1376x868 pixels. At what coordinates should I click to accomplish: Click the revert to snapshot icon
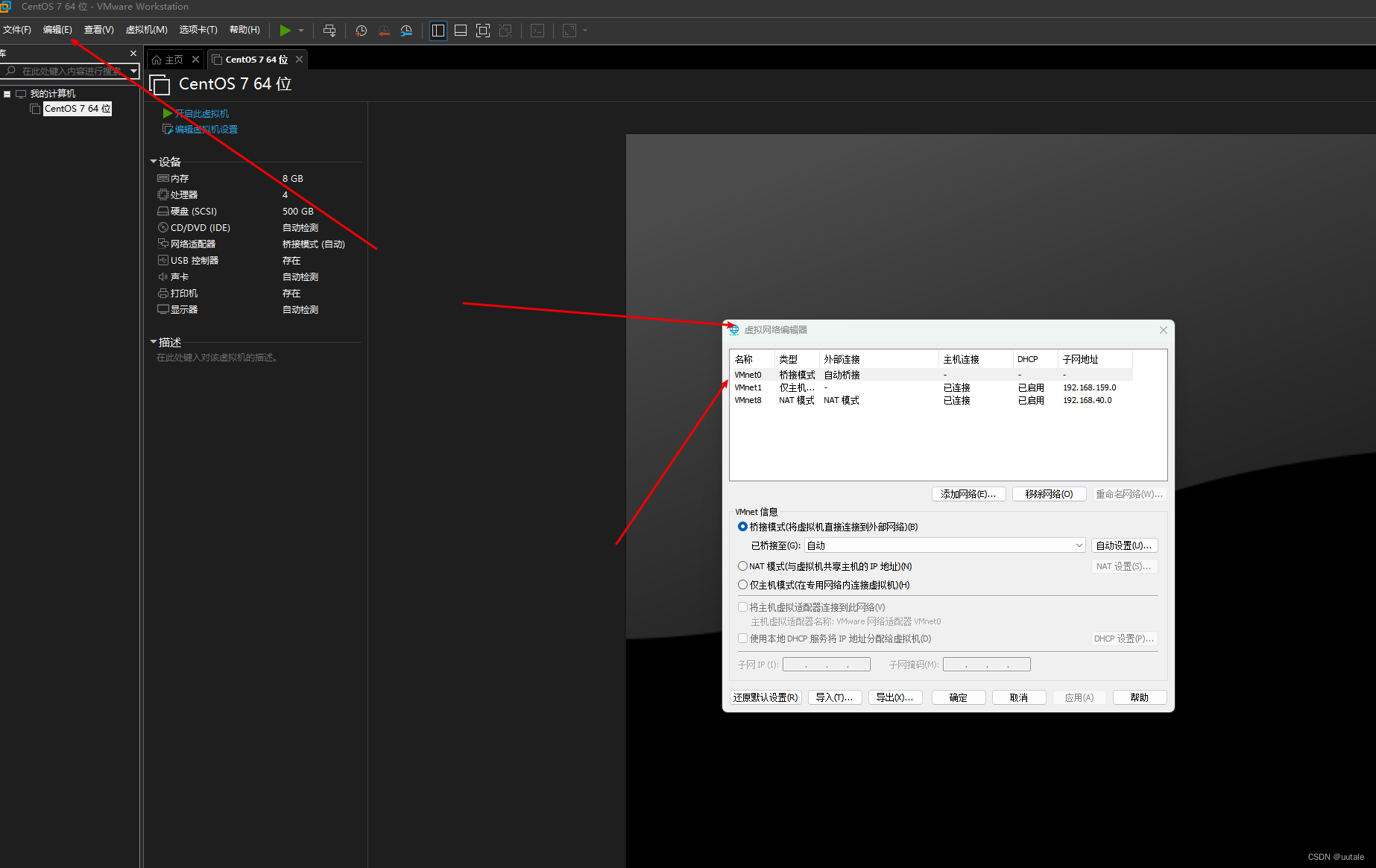tap(384, 31)
